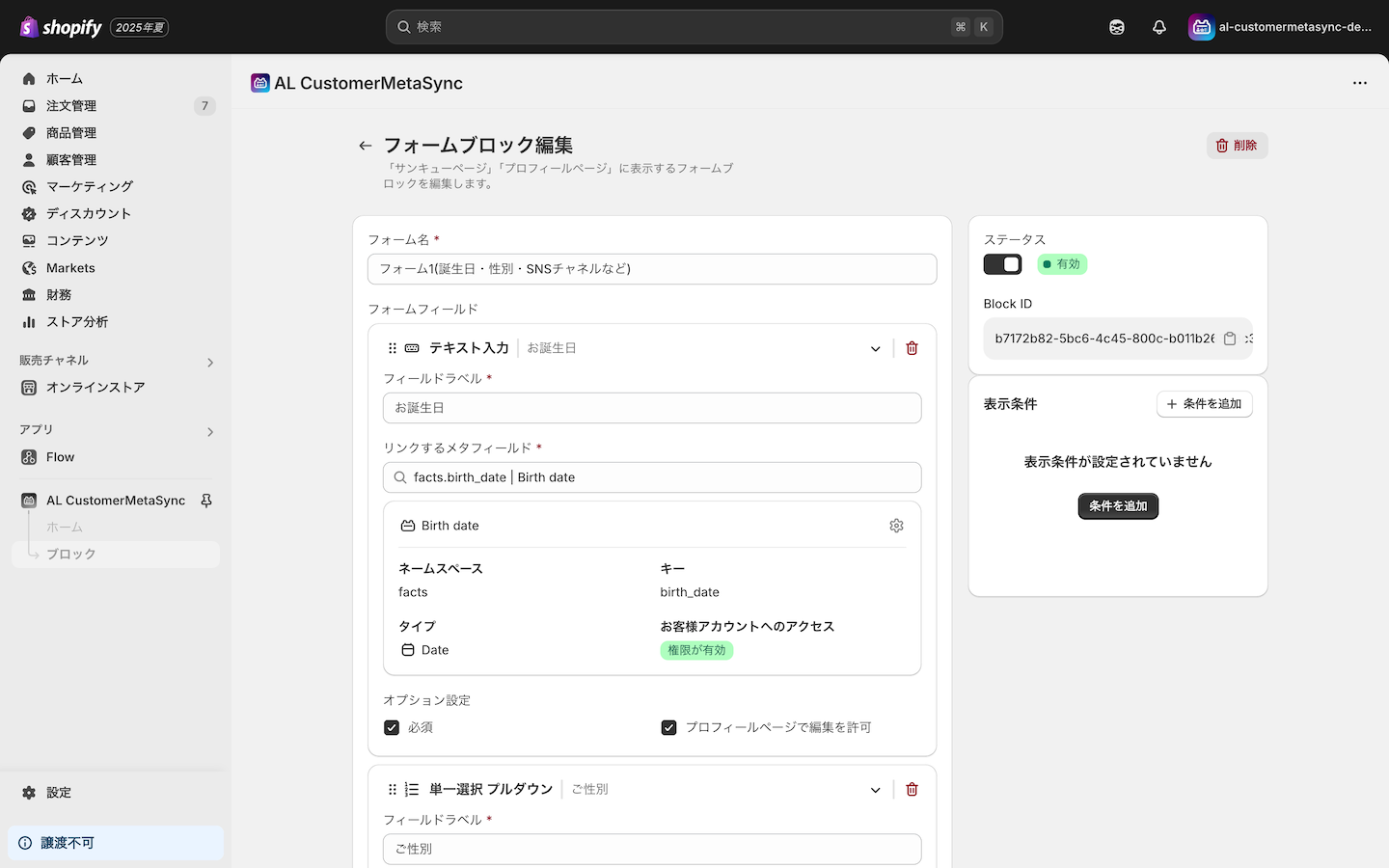Click the 譲渡不可 banner

(x=116, y=843)
